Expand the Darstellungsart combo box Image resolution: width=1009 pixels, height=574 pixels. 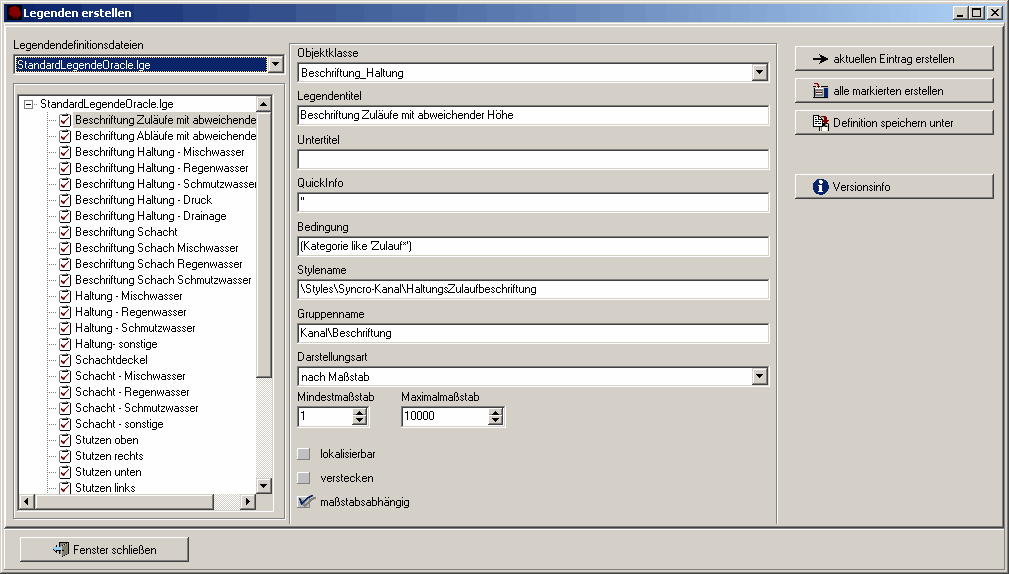click(x=759, y=377)
